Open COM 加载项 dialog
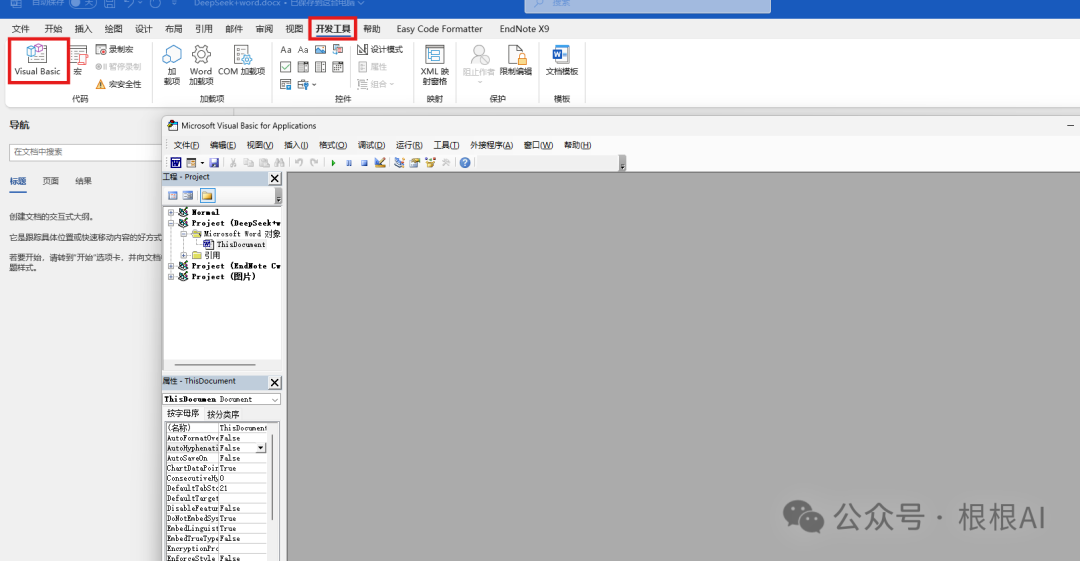1080x561 pixels. click(242, 61)
